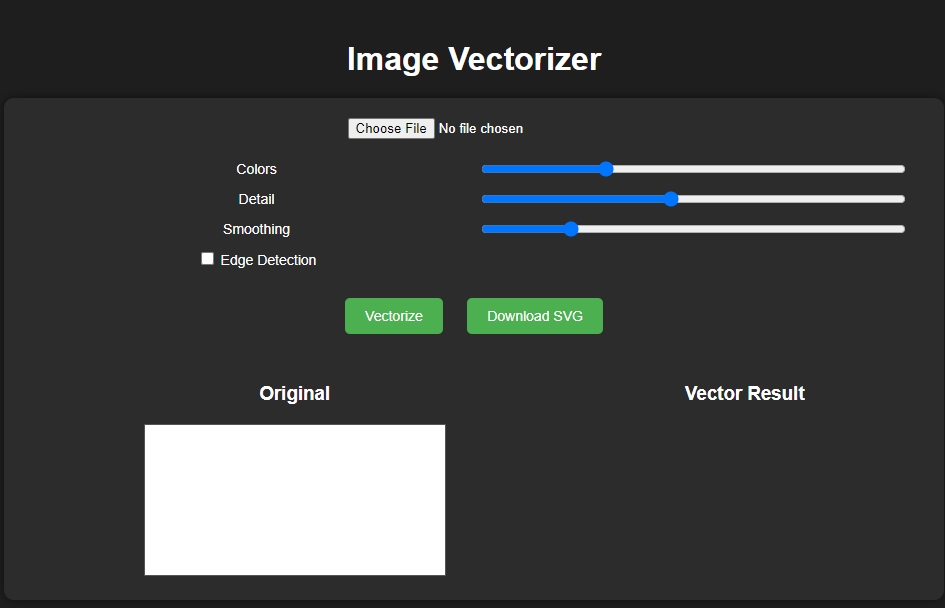Click the Colors slider handle
This screenshot has height=608, width=945.
606,169
